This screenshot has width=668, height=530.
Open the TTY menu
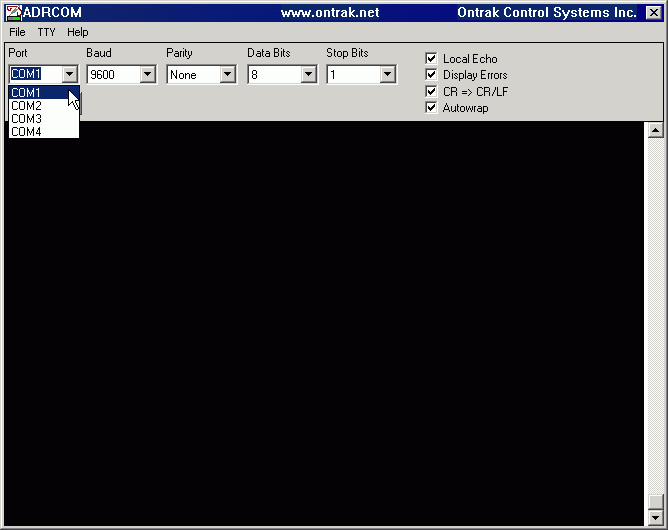click(x=46, y=32)
